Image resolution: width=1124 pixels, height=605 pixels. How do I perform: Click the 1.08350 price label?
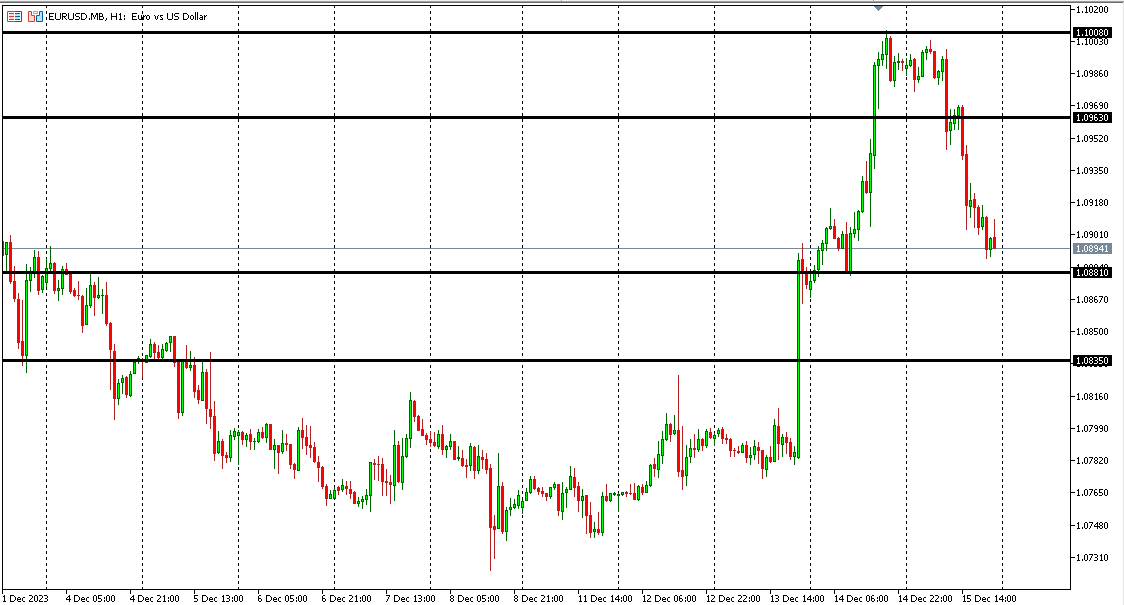1091,360
